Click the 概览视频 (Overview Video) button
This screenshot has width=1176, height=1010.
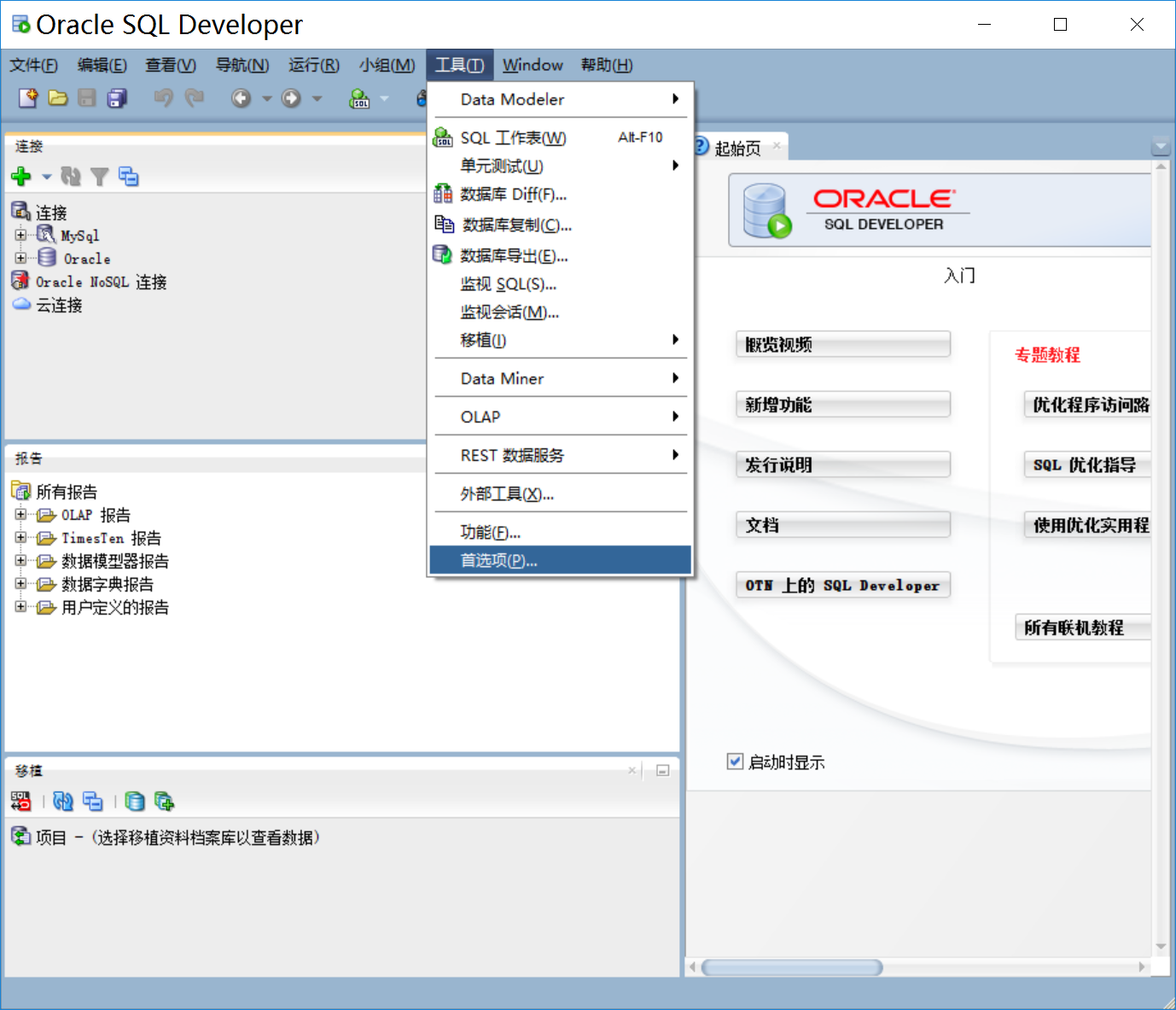[x=843, y=344]
